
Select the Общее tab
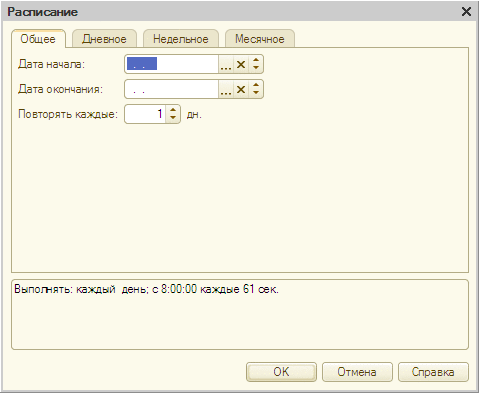(x=38, y=39)
